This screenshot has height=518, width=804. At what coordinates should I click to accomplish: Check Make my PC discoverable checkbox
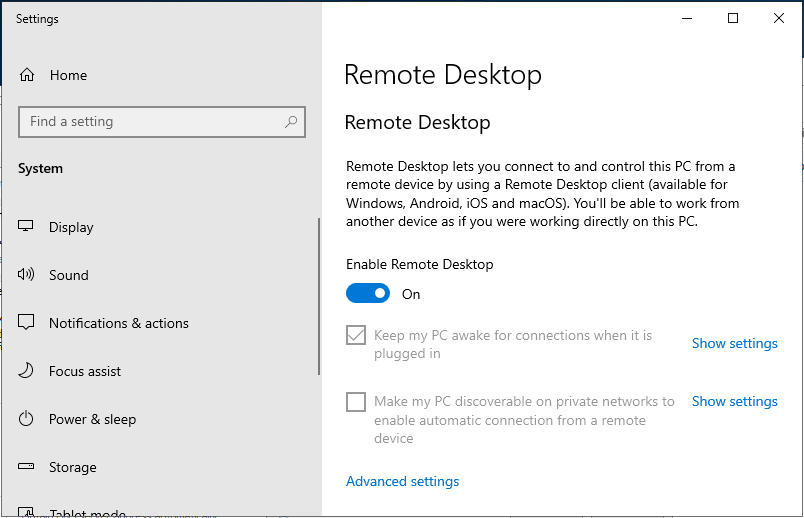click(356, 402)
